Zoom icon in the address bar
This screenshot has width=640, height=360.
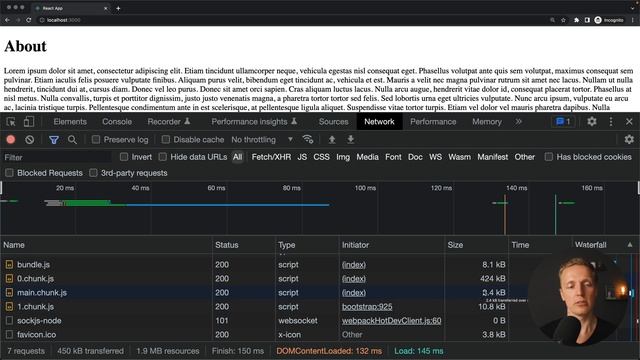pos(552,20)
